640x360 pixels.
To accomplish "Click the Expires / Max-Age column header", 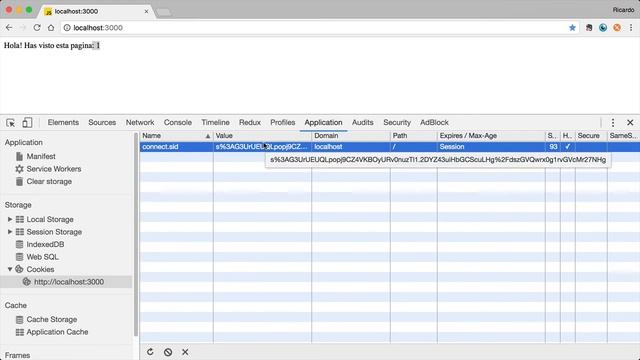I will click(491, 136).
